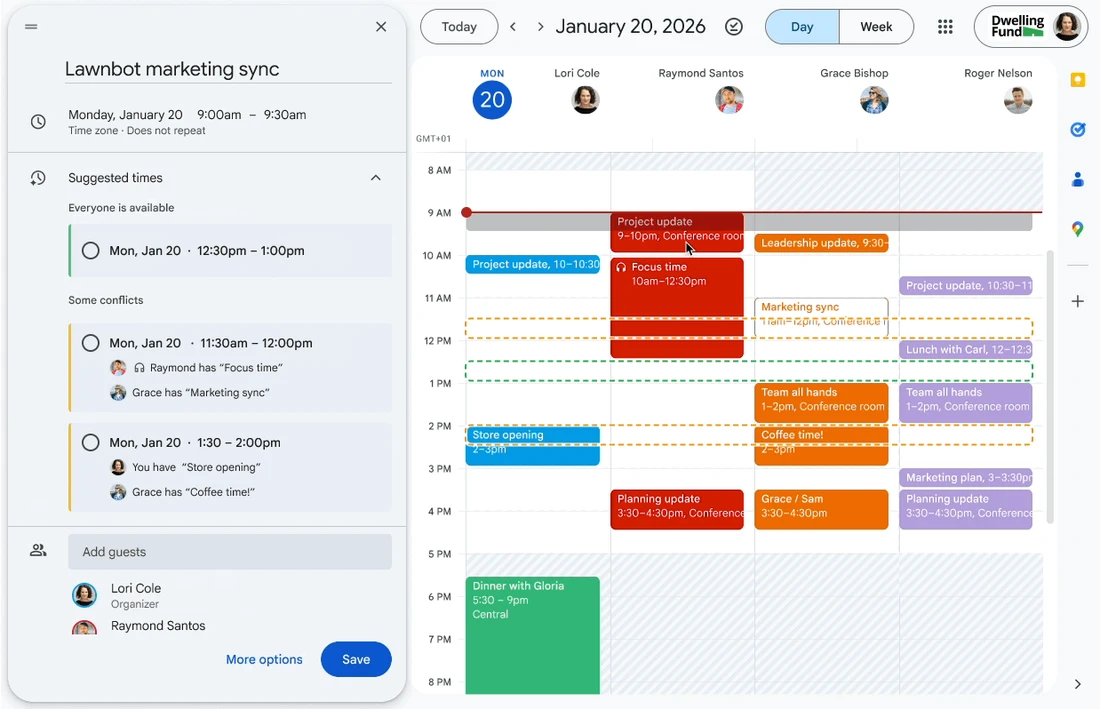The width and height of the screenshot is (1100, 709).
Task: Open the Dwelling Fund account menu
Action: coord(1031,27)
